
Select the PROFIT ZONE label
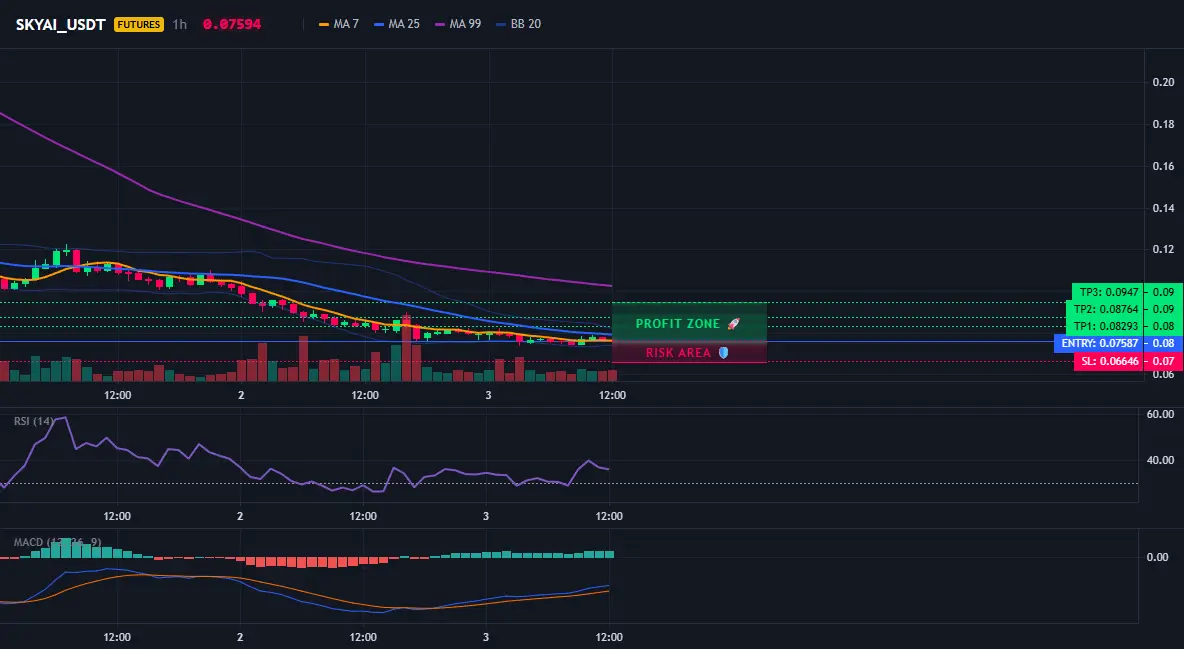pyautogui.click(x=678, y=323)
